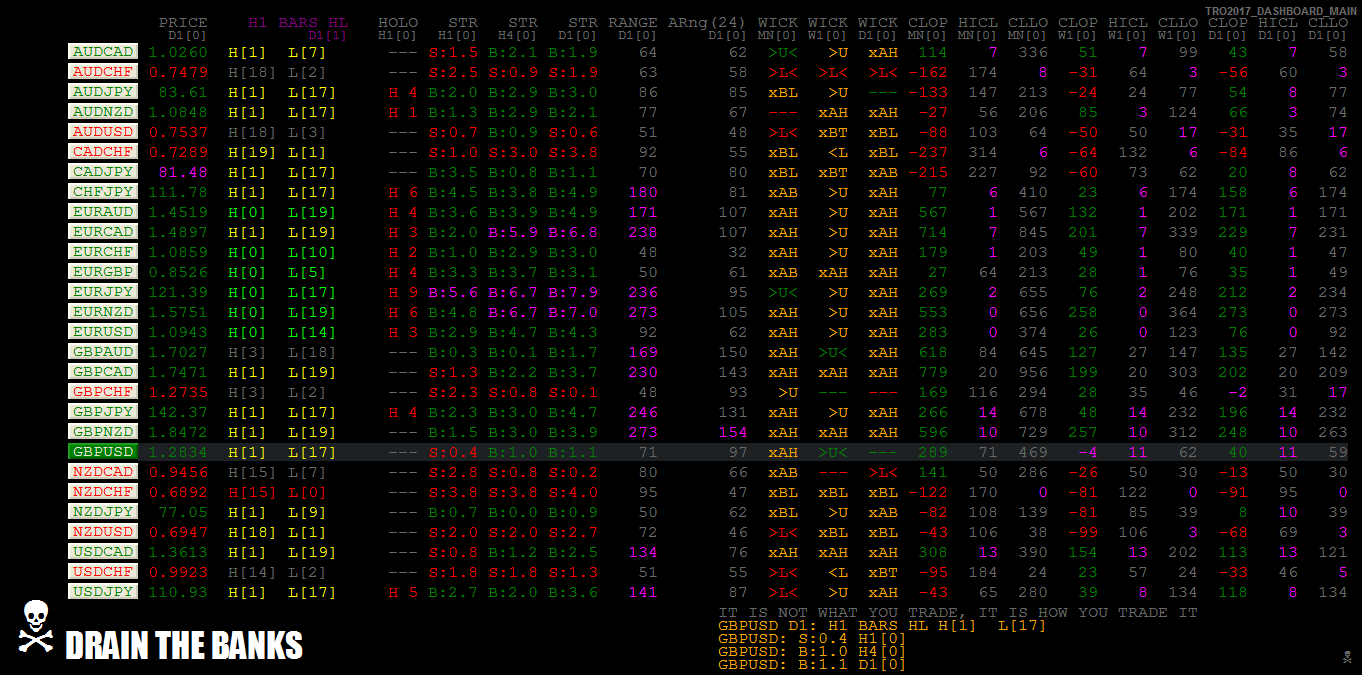This screenshot has width=1362, height=675.
Task: Click the 'GBPUSD: B:1.0 H4[0]' line
Action: [x=813, y=651]
